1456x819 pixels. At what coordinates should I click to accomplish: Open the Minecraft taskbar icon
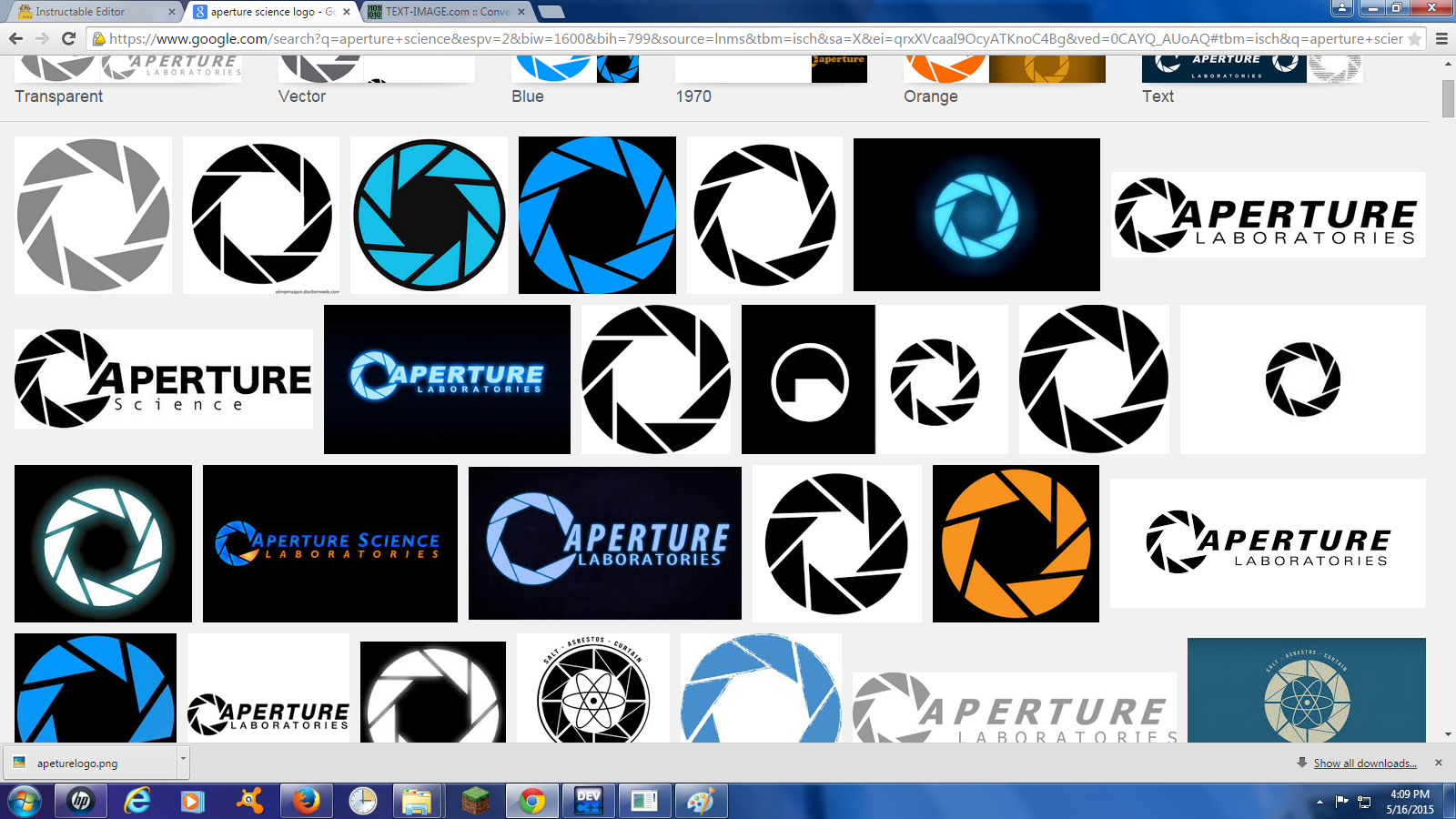click(475, 802)
